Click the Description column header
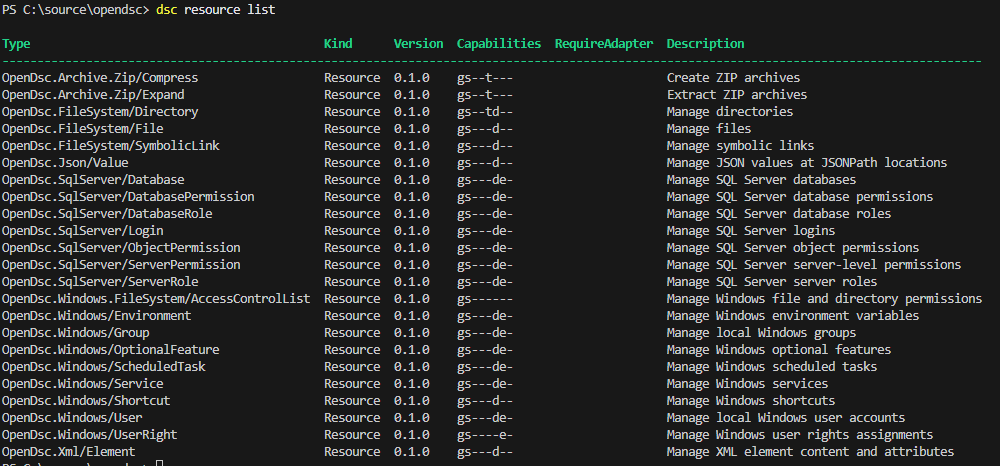The height and width of the screenshot is (466, 1000). [705, 44]
